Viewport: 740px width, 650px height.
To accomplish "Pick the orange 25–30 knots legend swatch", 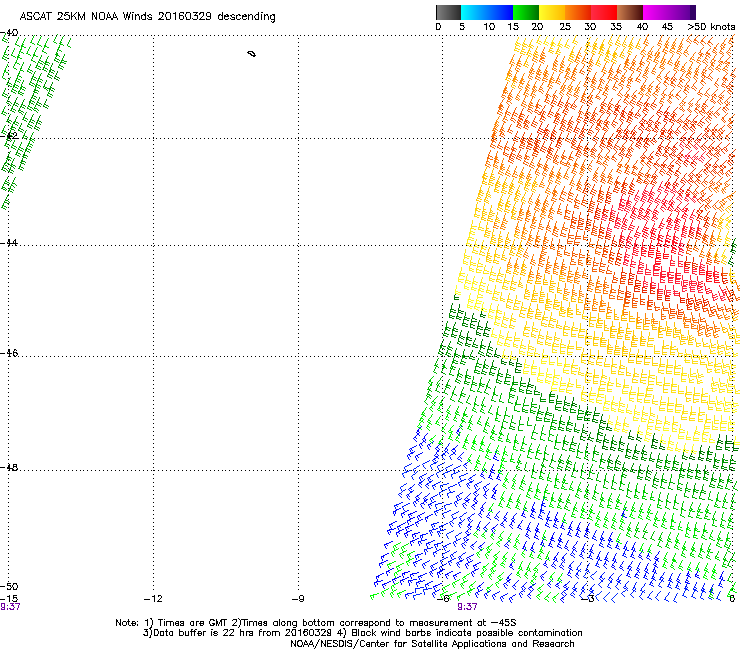I will pos(578,12).
